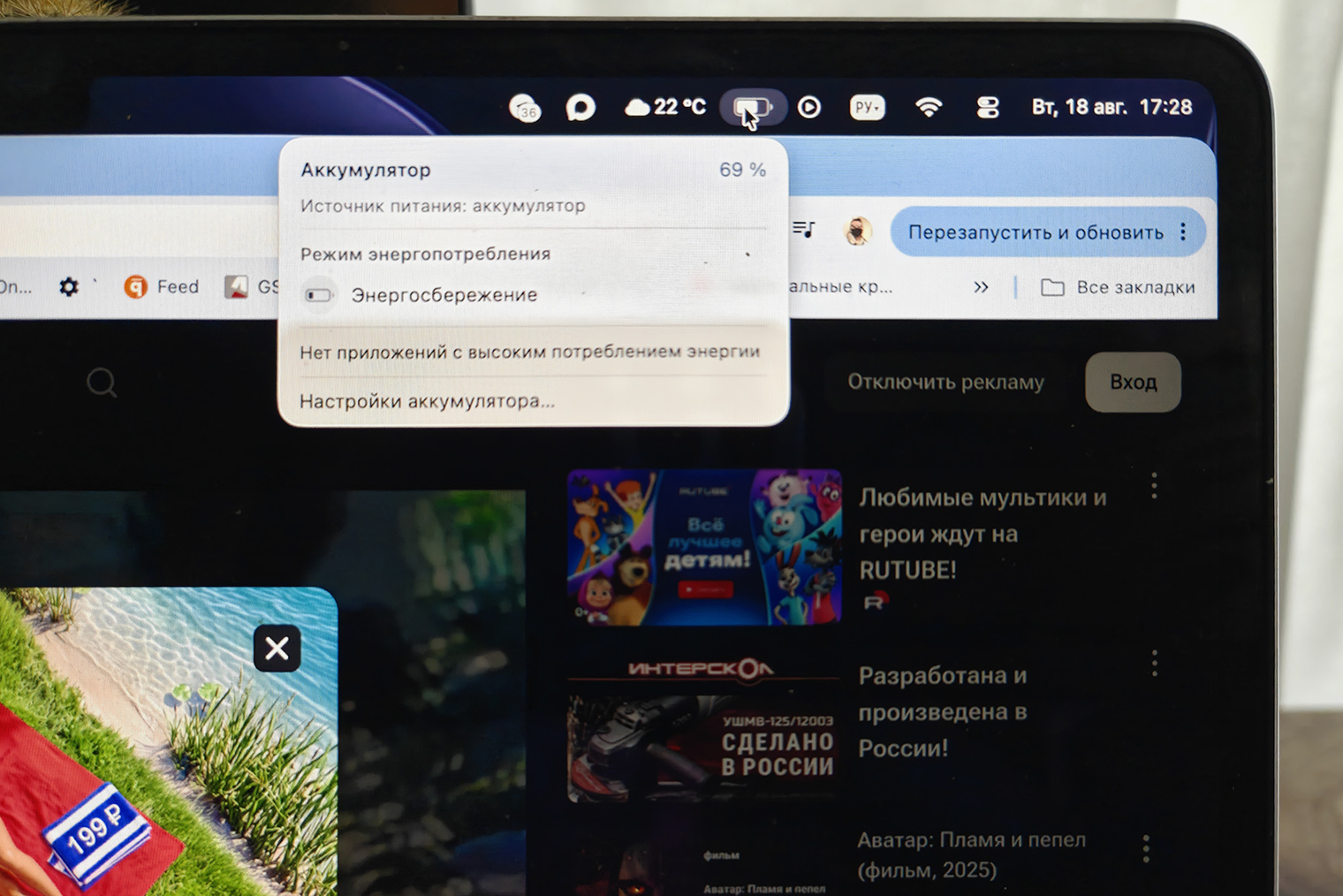Click the Отключить рекламу button
Image resolution: width=1343 pixels, height=896 pixels.
(945, 382)
